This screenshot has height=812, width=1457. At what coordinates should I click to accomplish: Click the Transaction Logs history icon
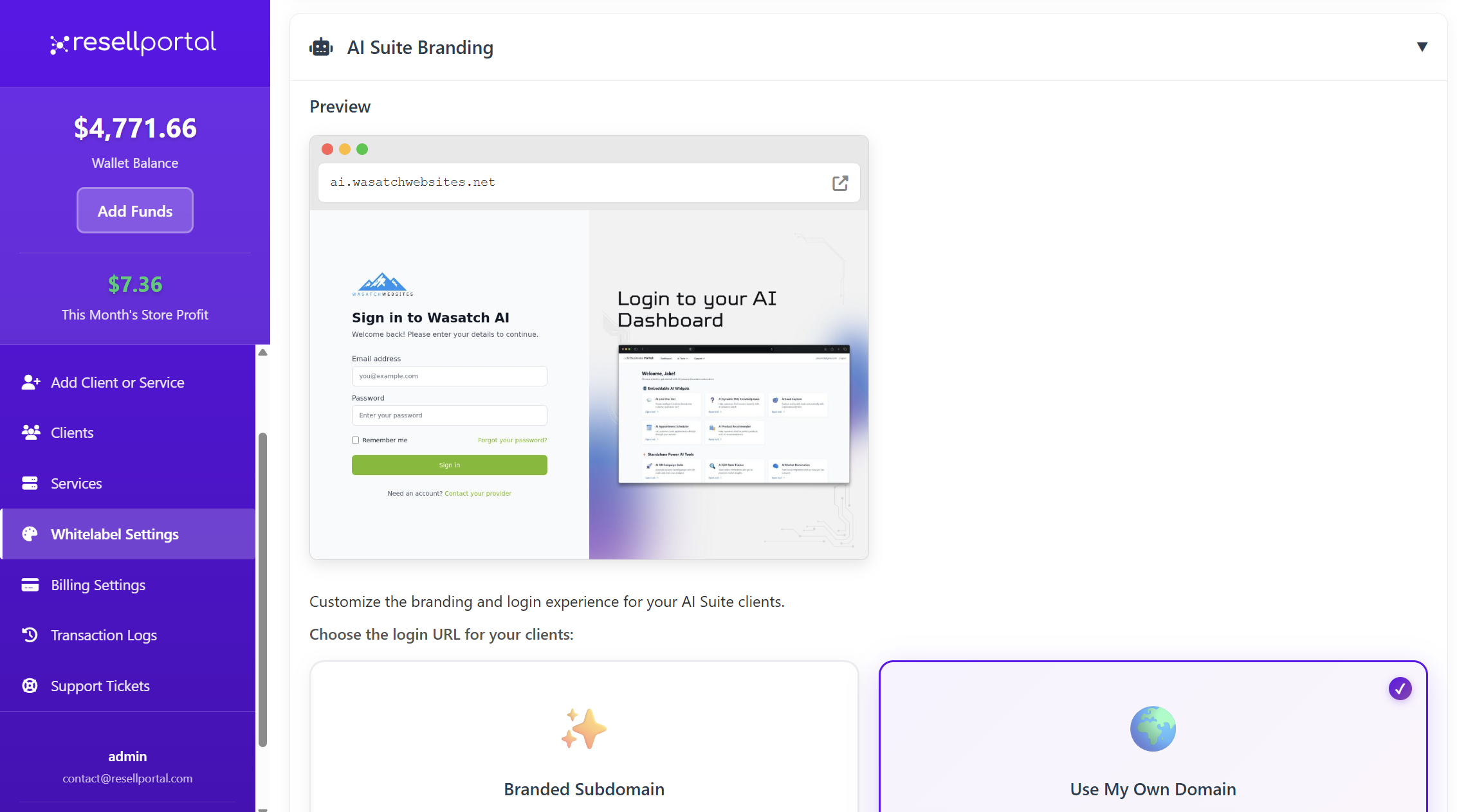tap(30, 635)
